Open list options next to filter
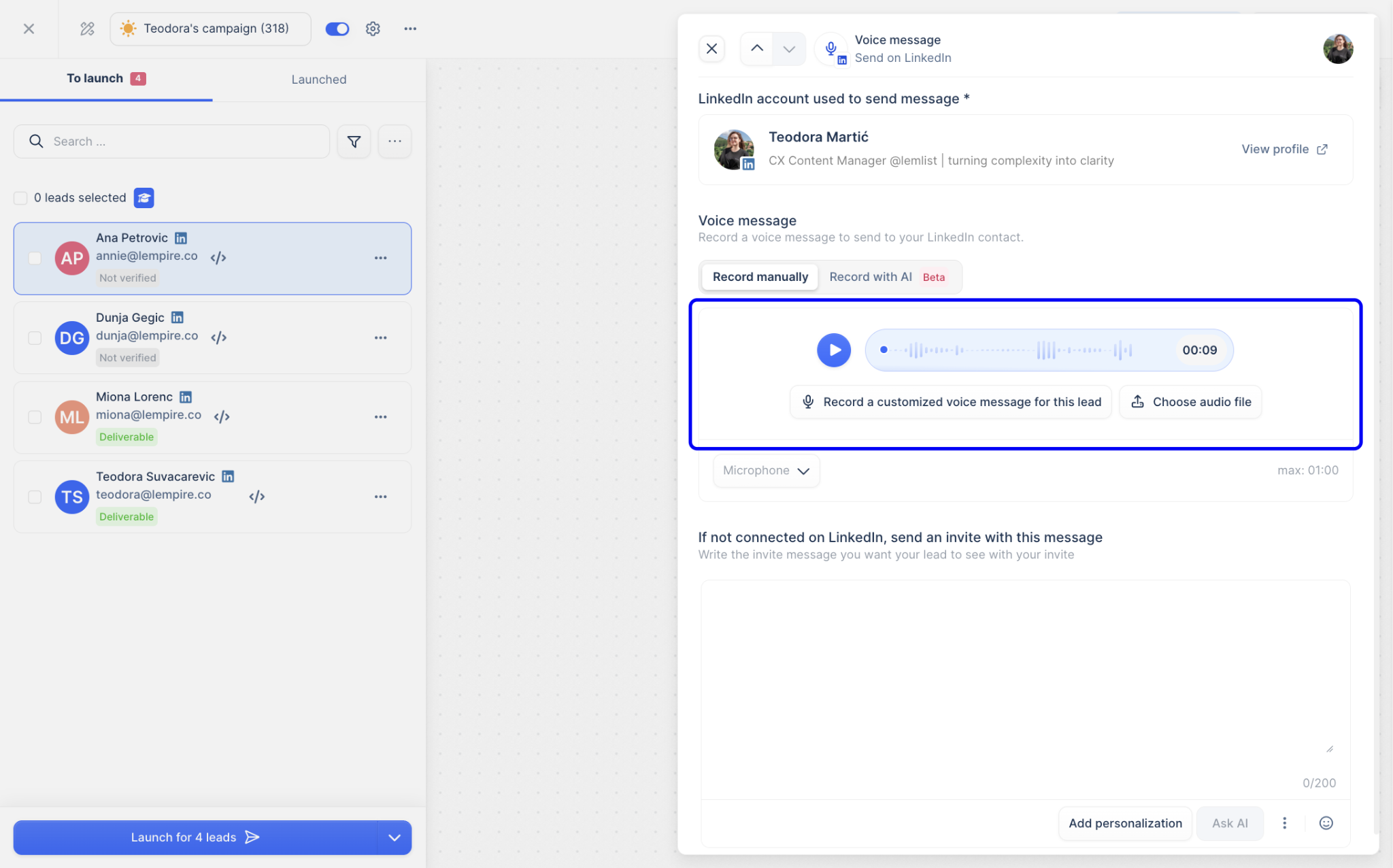Image resolution: width=1393 pixels, height=868 pixels. [x=395, y=141]
